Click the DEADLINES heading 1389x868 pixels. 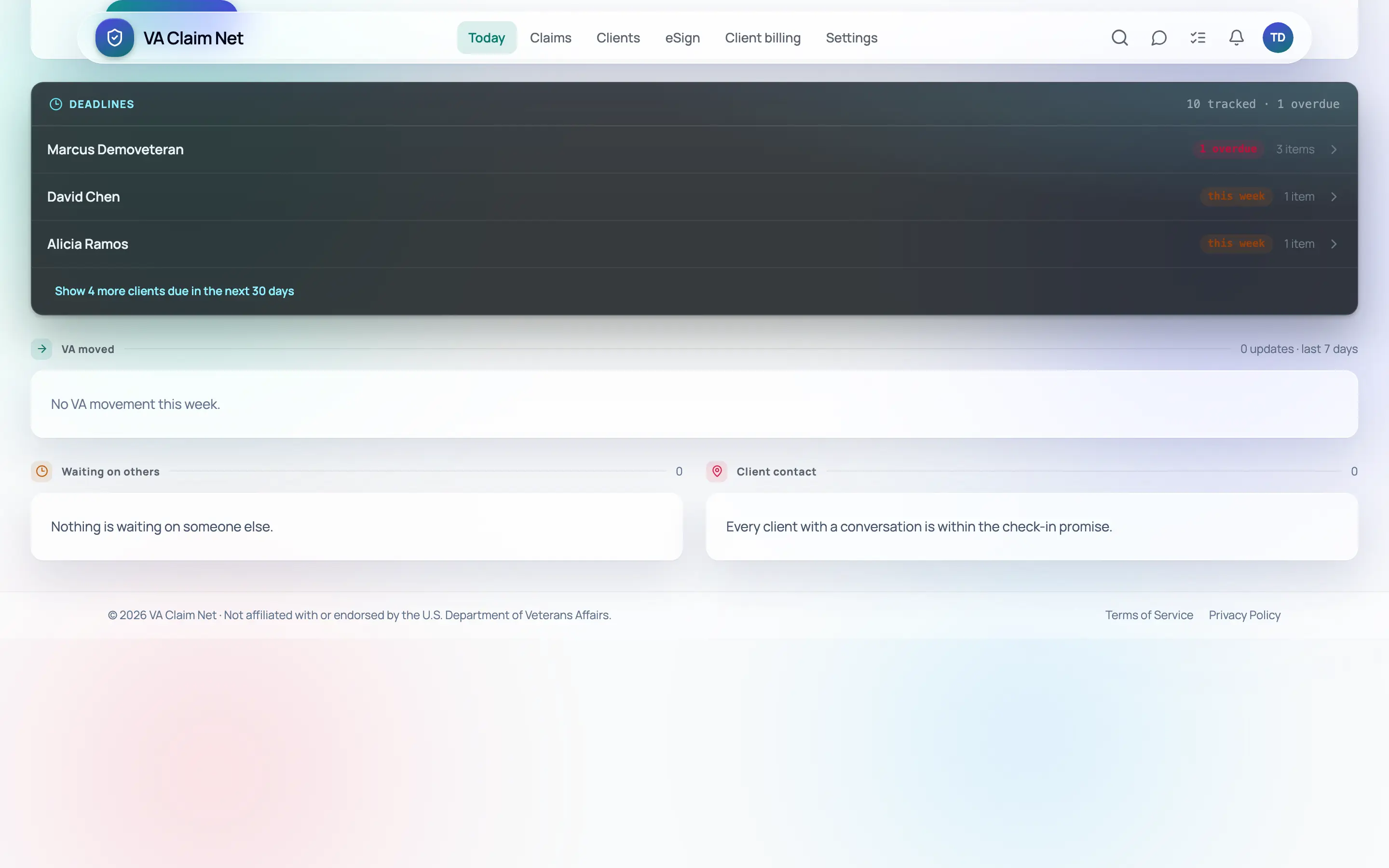tap(102, 104)
